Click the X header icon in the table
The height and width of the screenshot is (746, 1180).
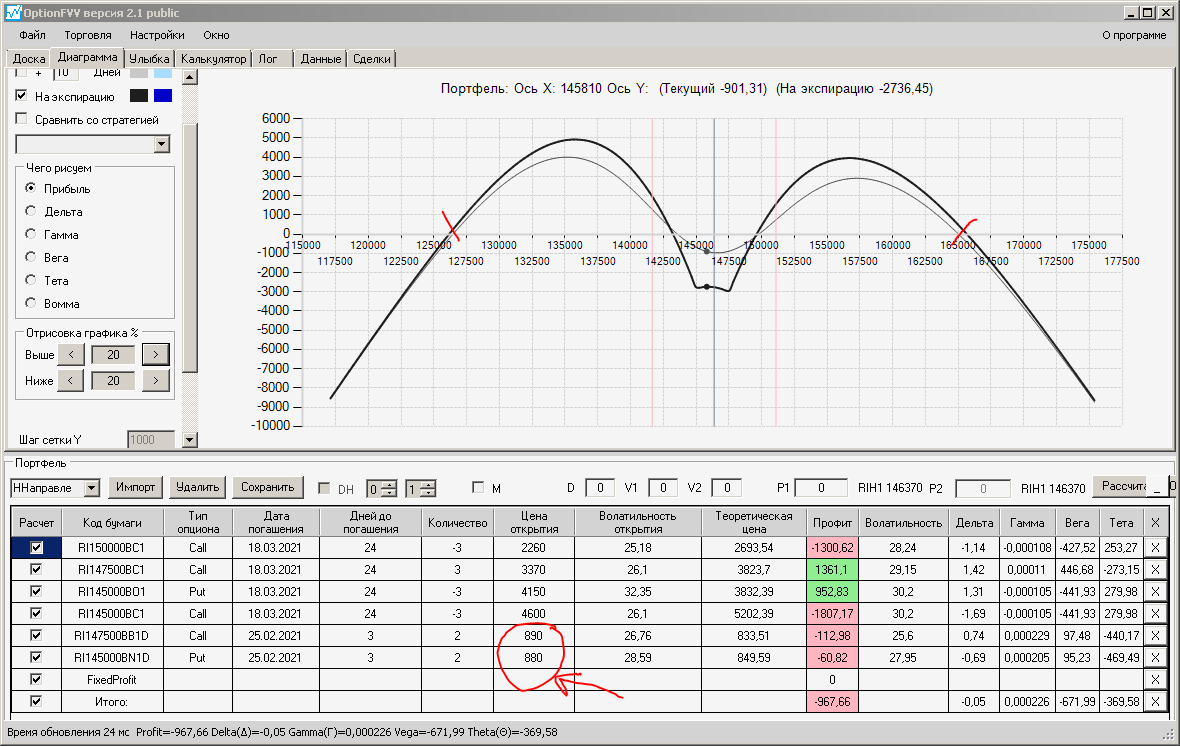click(1155, 523)
